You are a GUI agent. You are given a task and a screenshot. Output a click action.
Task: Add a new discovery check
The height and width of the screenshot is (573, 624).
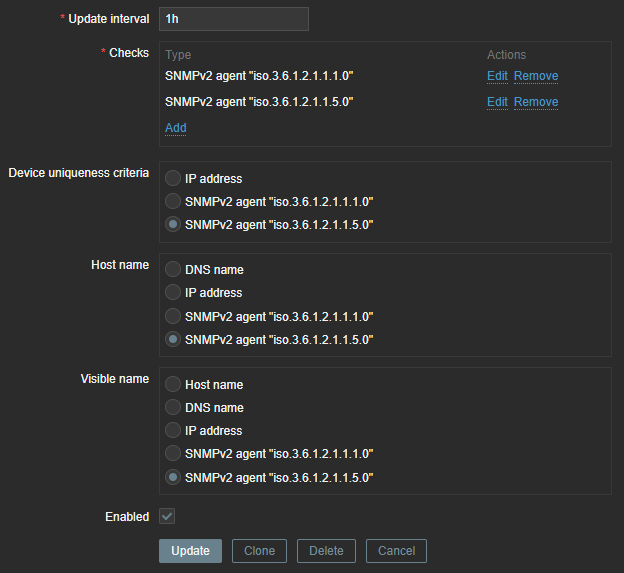click(x=176, y=128)
